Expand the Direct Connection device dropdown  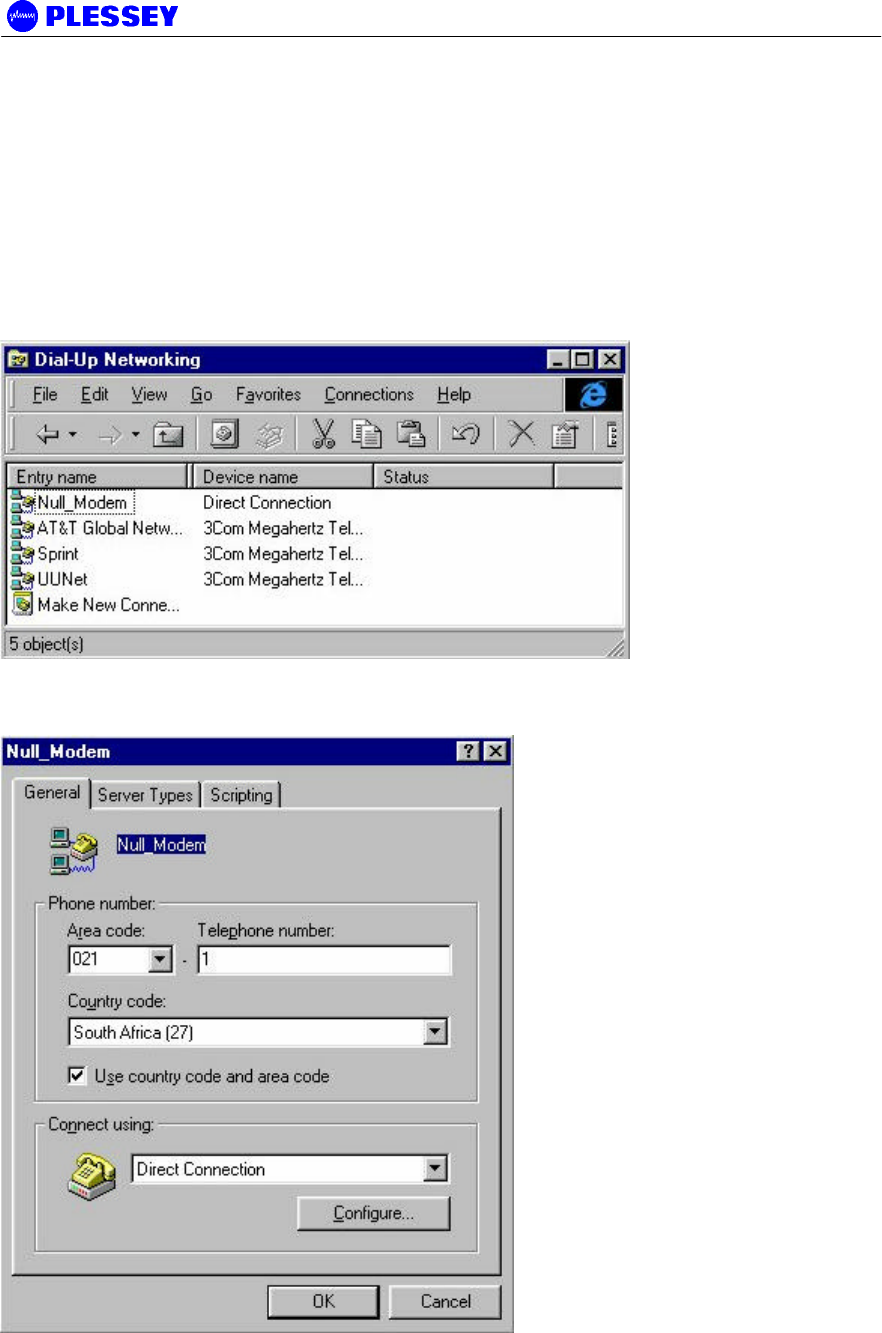coord(435,1169)
